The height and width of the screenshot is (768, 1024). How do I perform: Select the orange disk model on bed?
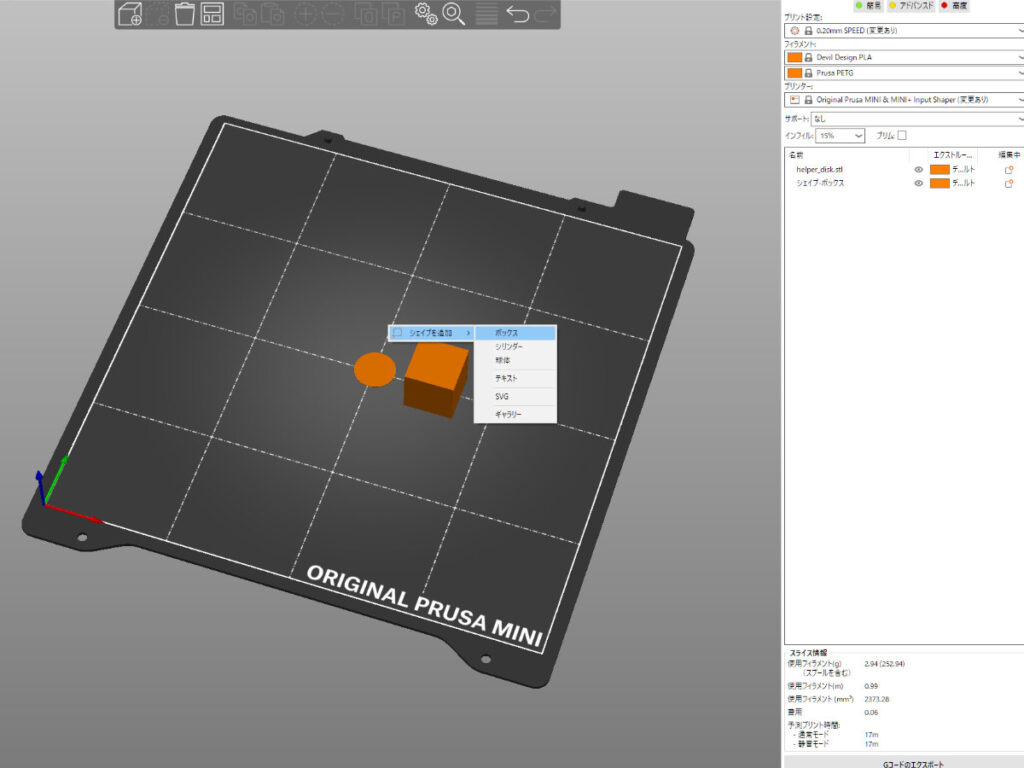pos(375,370)
